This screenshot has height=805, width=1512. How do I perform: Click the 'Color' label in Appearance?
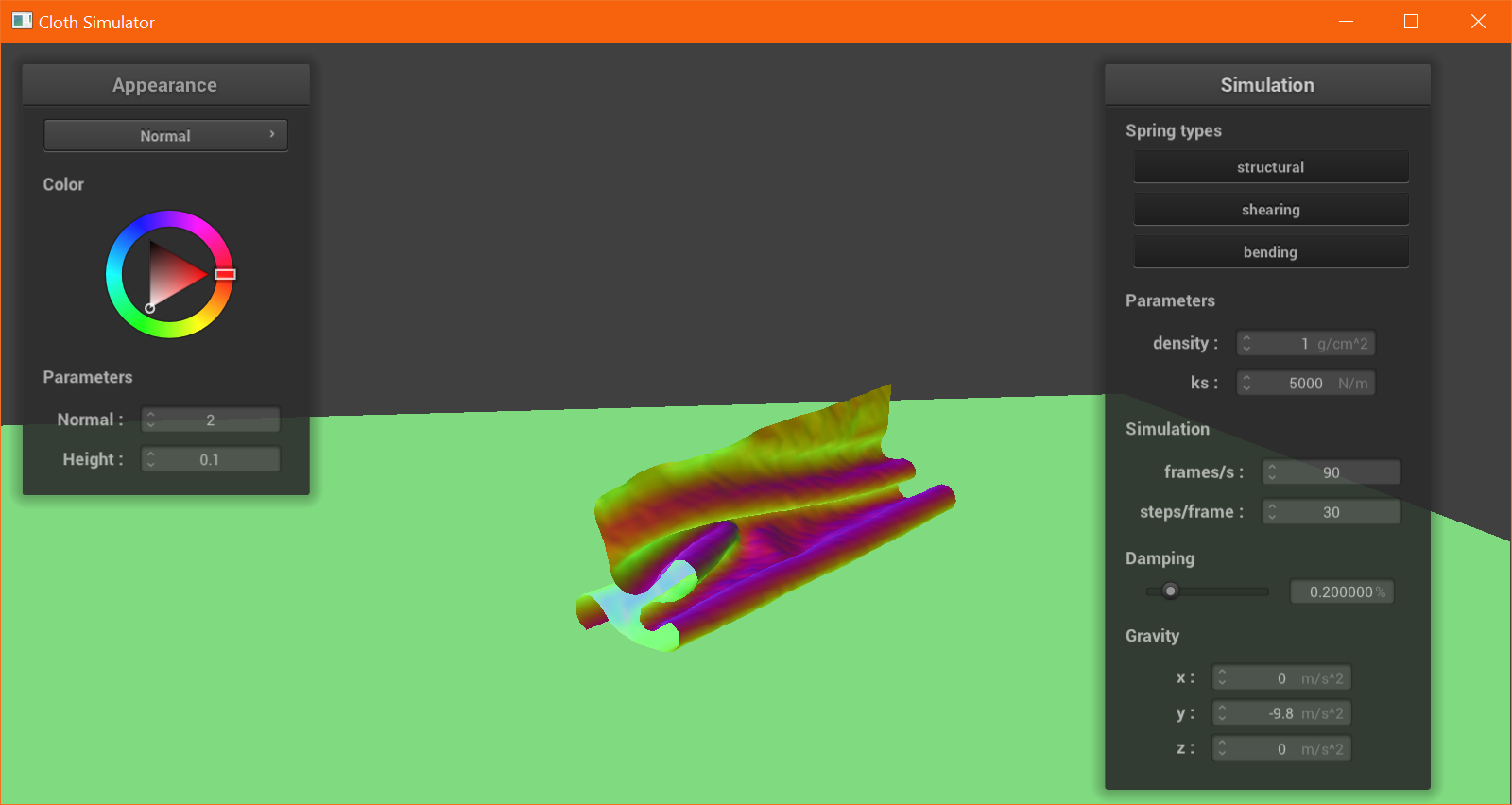tap(63, 184)
